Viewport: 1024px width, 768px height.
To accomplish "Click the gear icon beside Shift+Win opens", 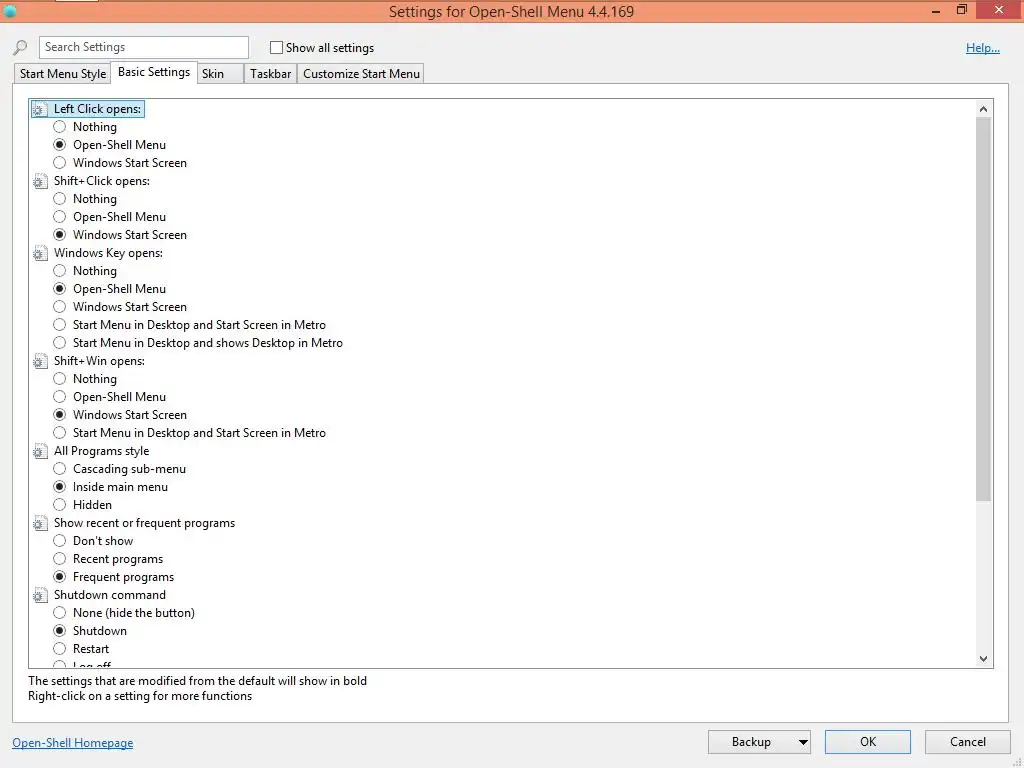I will pos(40,360).
